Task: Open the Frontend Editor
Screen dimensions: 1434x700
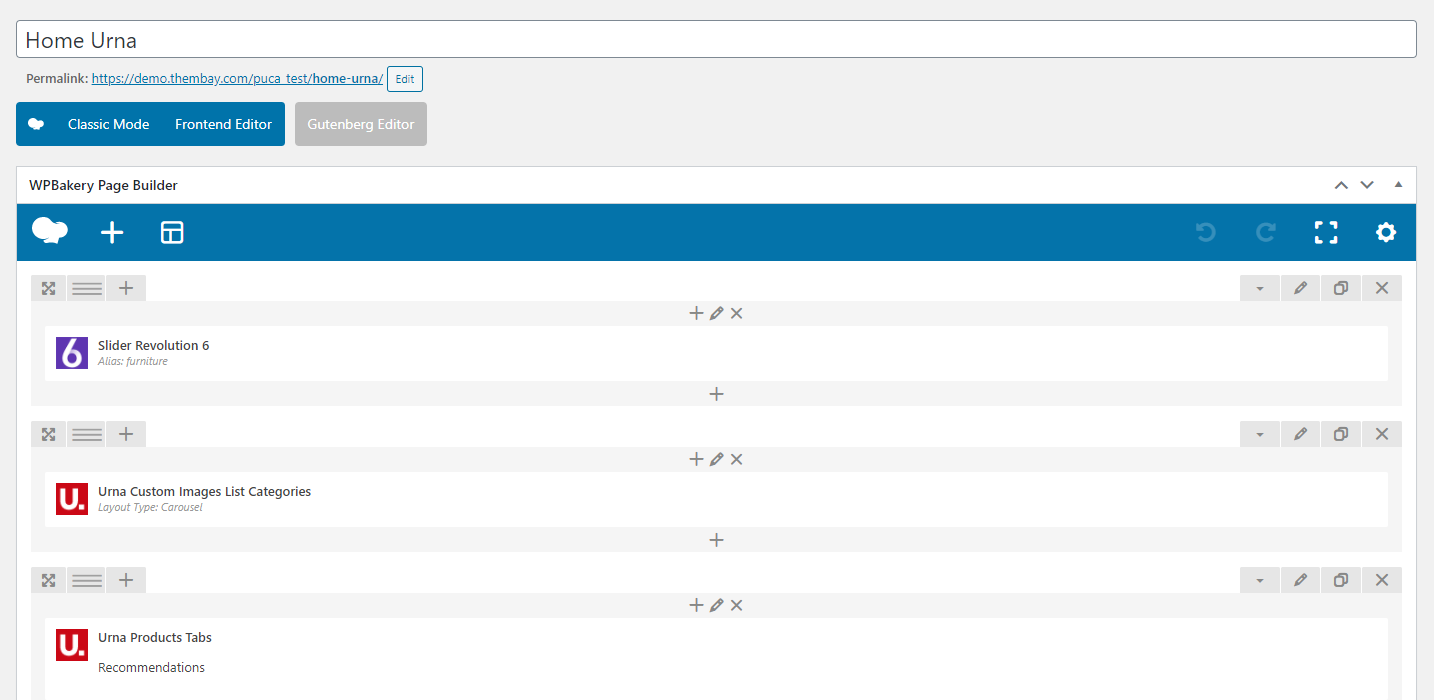Action: tap(223, 124)
